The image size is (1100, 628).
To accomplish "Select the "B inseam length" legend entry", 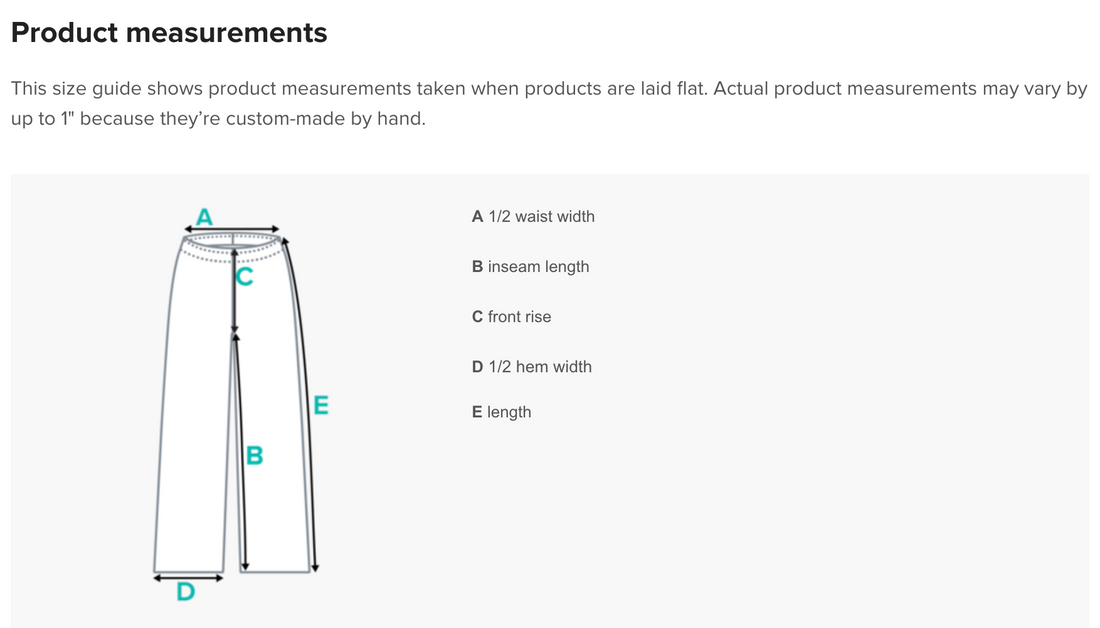I will pos(530,266).
